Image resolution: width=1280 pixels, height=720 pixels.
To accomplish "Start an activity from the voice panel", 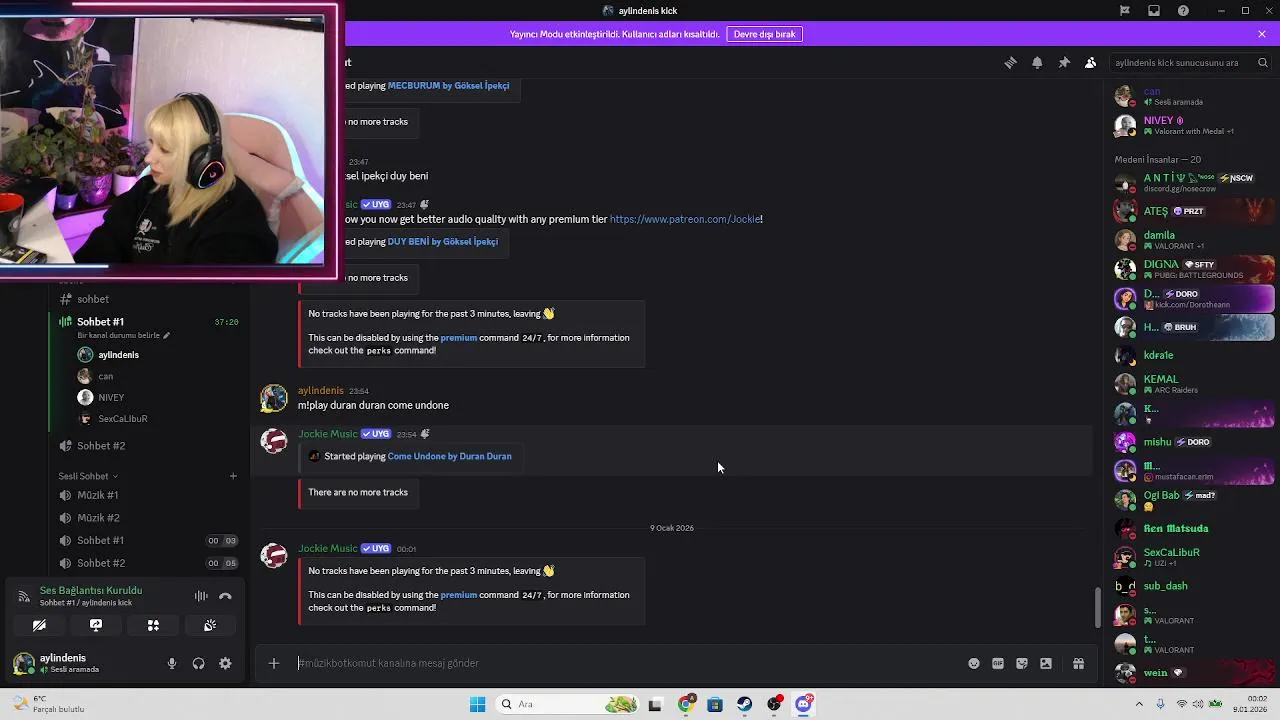I will click(x=153, y=625).
